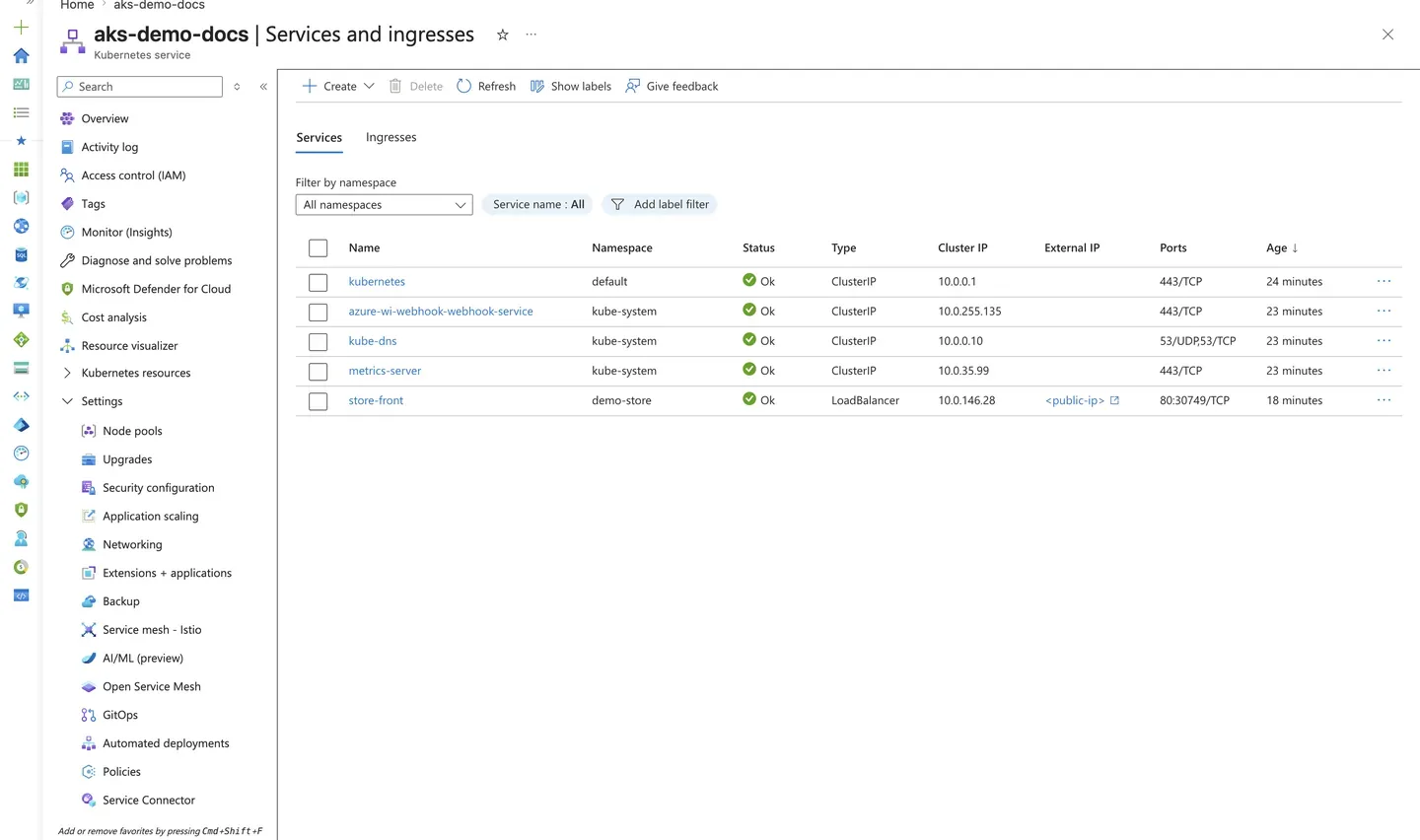Open the row menu for kubernetes service
Viewport: 1420px width, 840px height.
(1384, 281)
